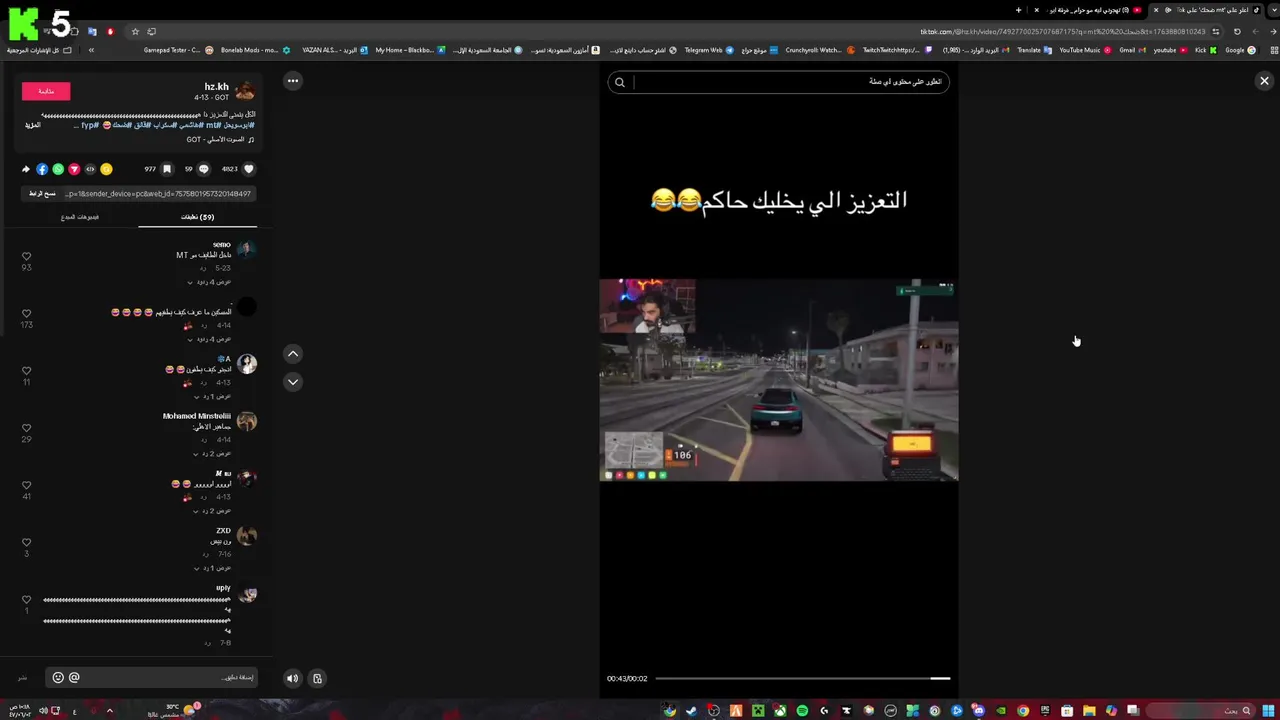
Task: Click the yellow coin share icon
Action: 106,169
